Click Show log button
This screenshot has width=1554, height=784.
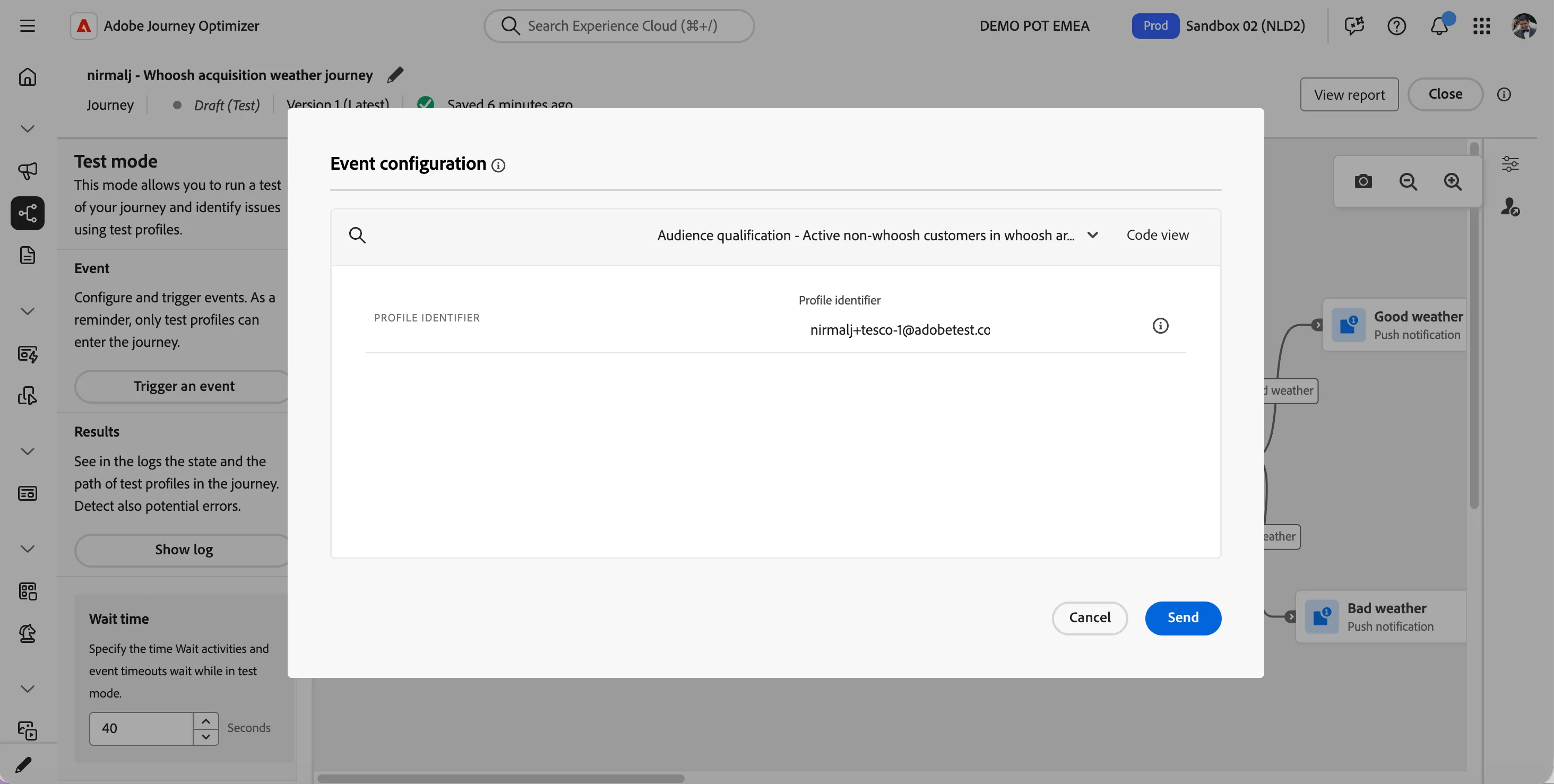(x=184, y=550)
